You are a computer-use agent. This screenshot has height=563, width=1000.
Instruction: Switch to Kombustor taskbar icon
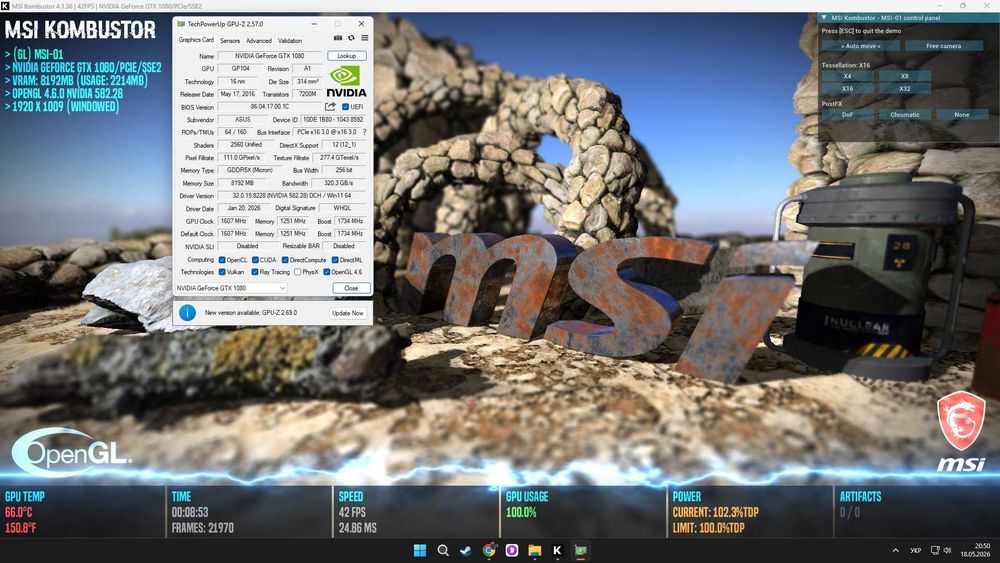pyautogui.click(x=557, y=550)
